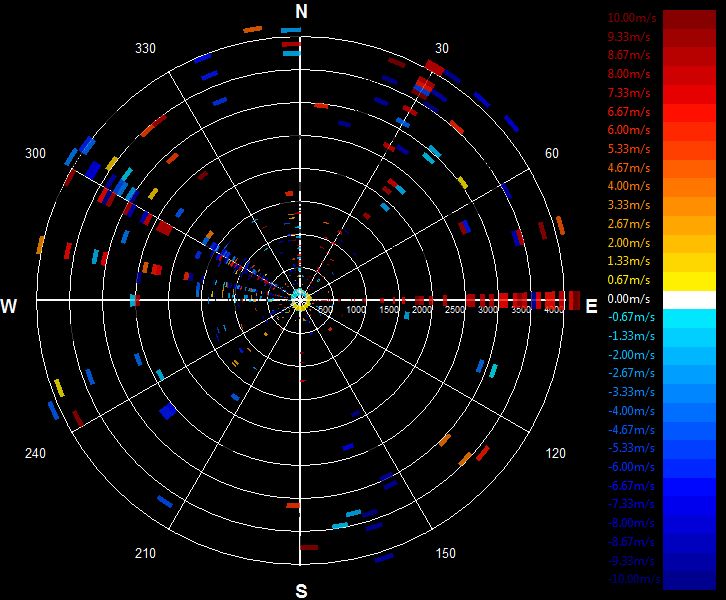Click the N compass label
Viewport: 726px width, 600px height.
[x=301, y=11]
